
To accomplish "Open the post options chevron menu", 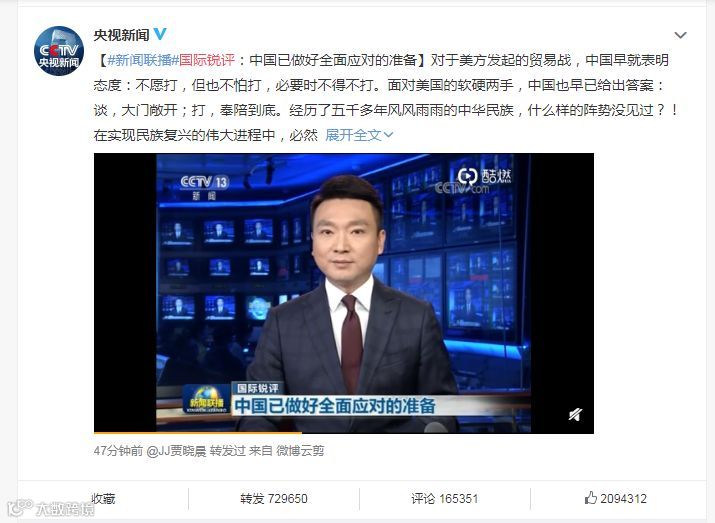I will (x=680, y=35).
